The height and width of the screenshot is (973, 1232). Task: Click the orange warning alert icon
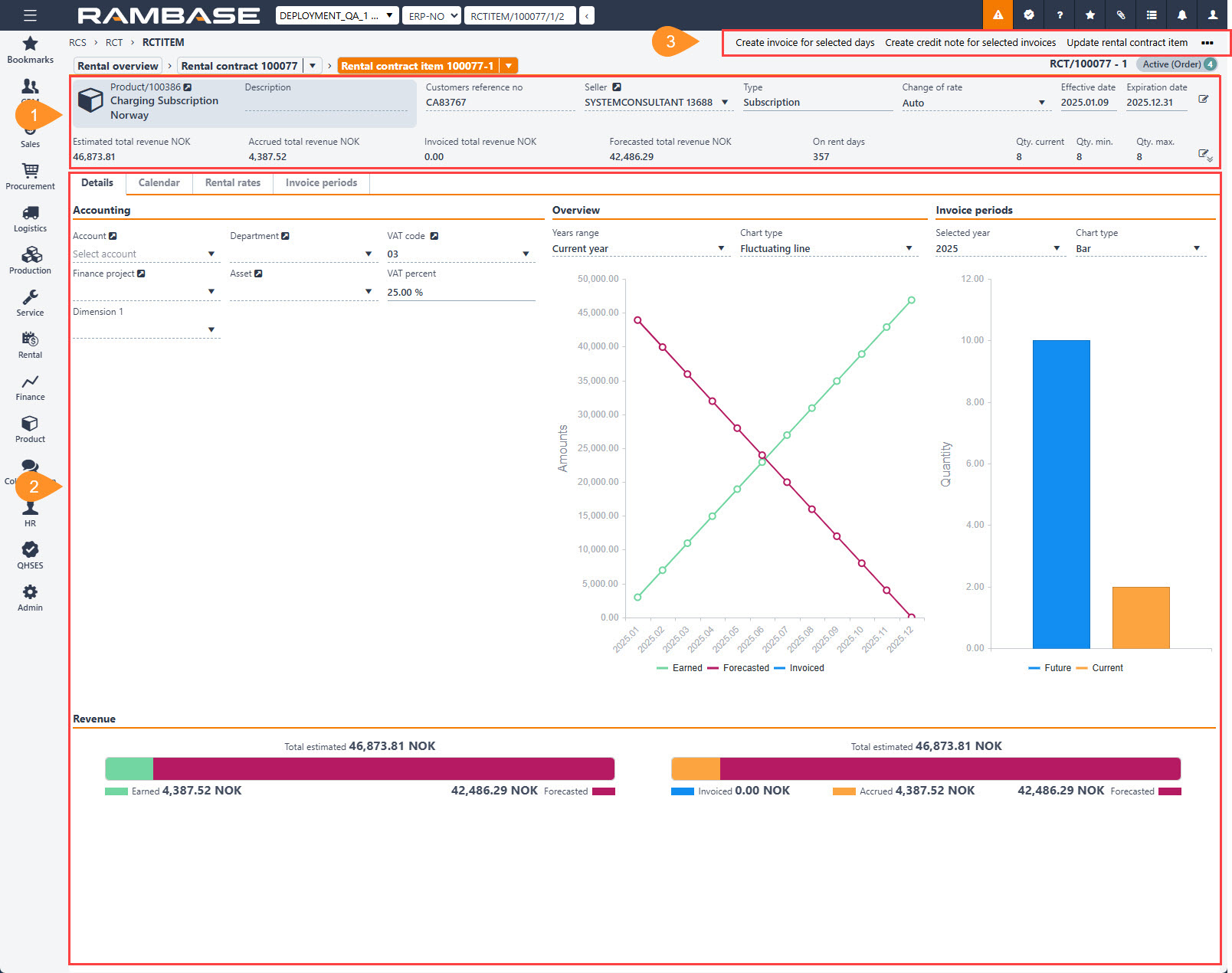coord(998,15)
